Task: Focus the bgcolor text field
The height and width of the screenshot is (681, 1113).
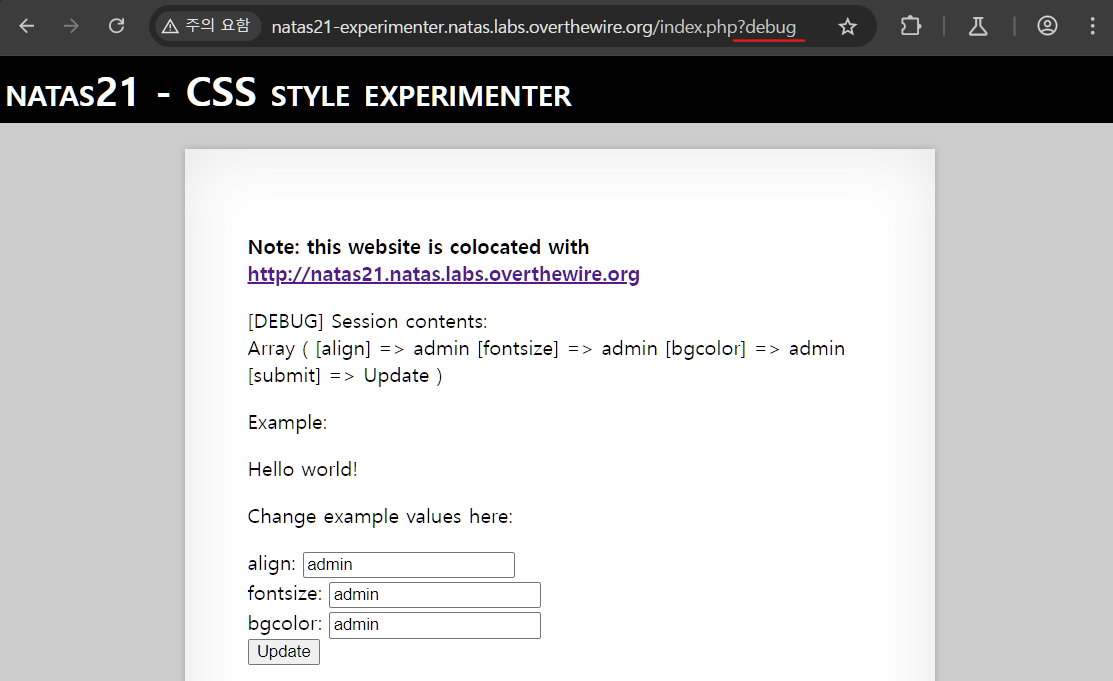Action: [434, 625]
